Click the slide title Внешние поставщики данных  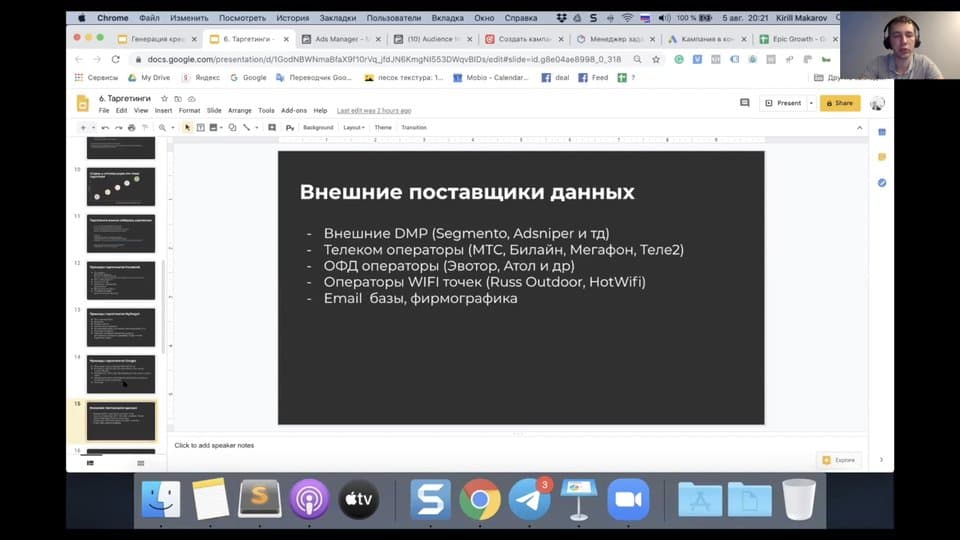(x=467, y=192)
